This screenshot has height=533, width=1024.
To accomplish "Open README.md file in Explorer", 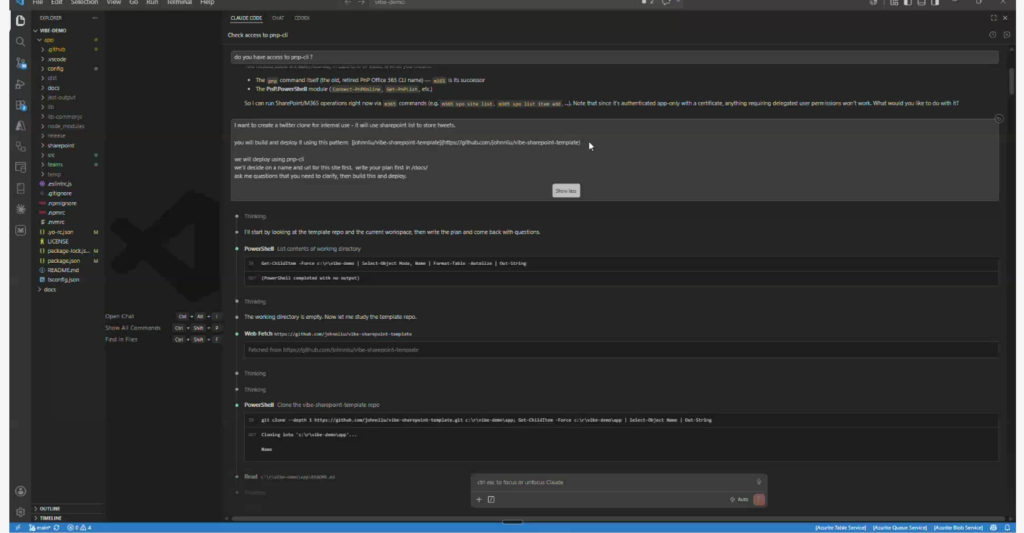I will point(63,270).
